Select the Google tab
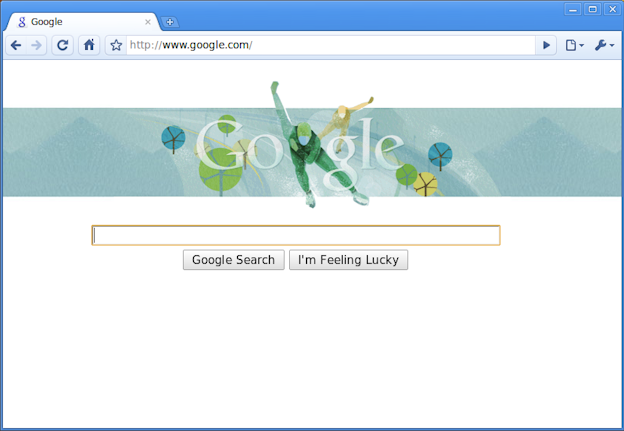Viewport: 624px width, 431px height. [82, 22]
